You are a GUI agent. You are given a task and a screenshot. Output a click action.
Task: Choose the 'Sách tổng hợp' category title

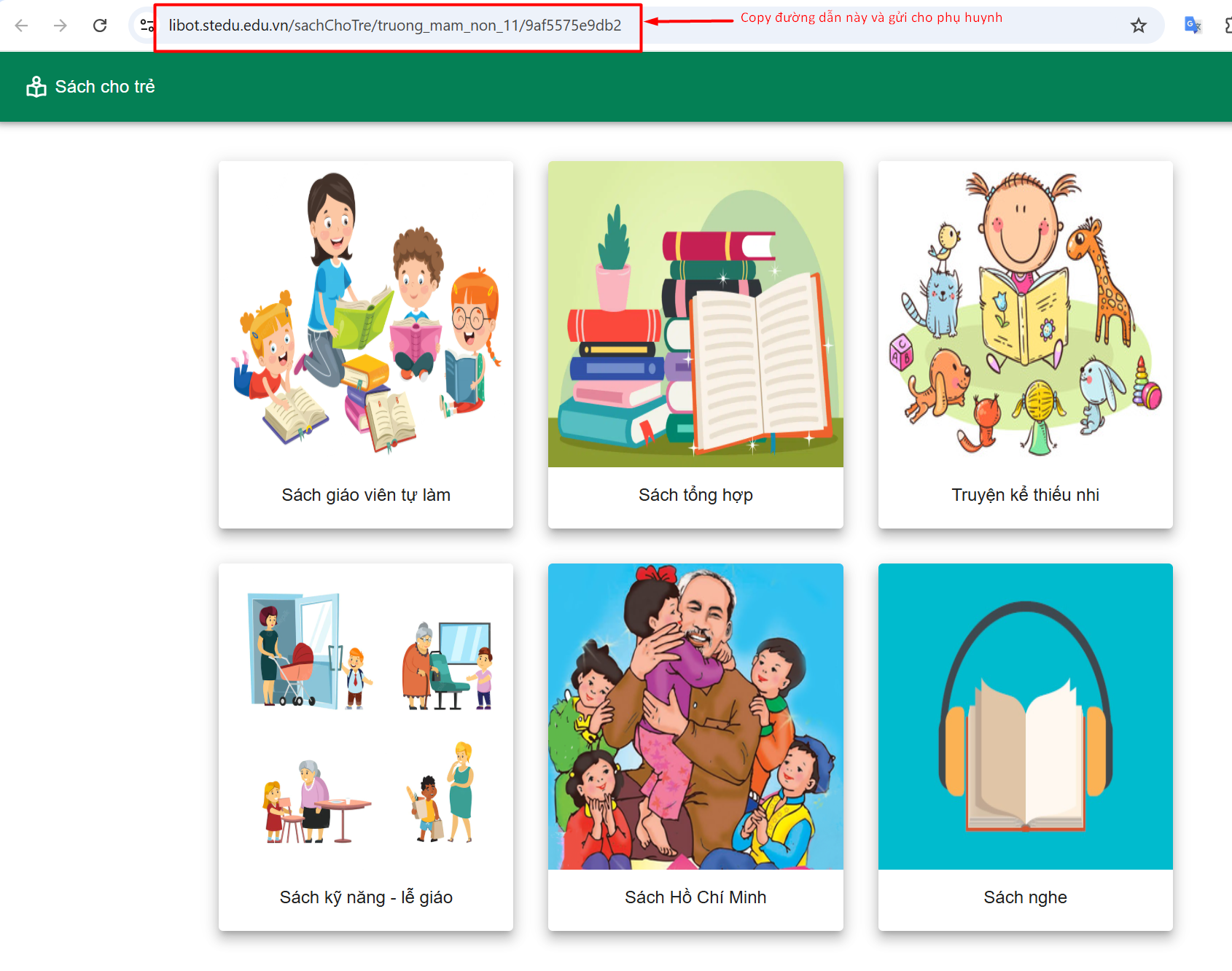pos(695,495)
